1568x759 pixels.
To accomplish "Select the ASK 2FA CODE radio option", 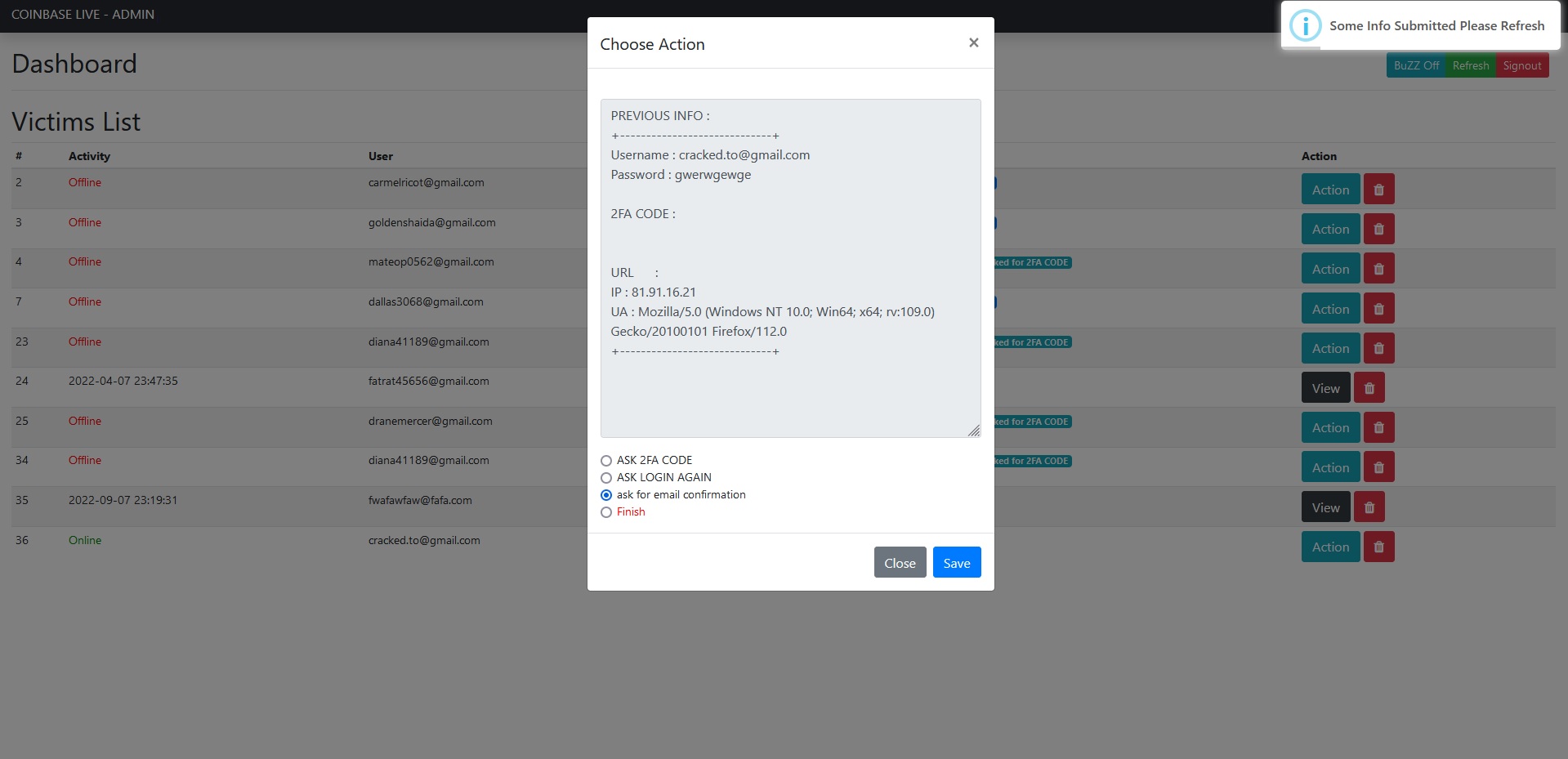I will click(x=606, y=461).
